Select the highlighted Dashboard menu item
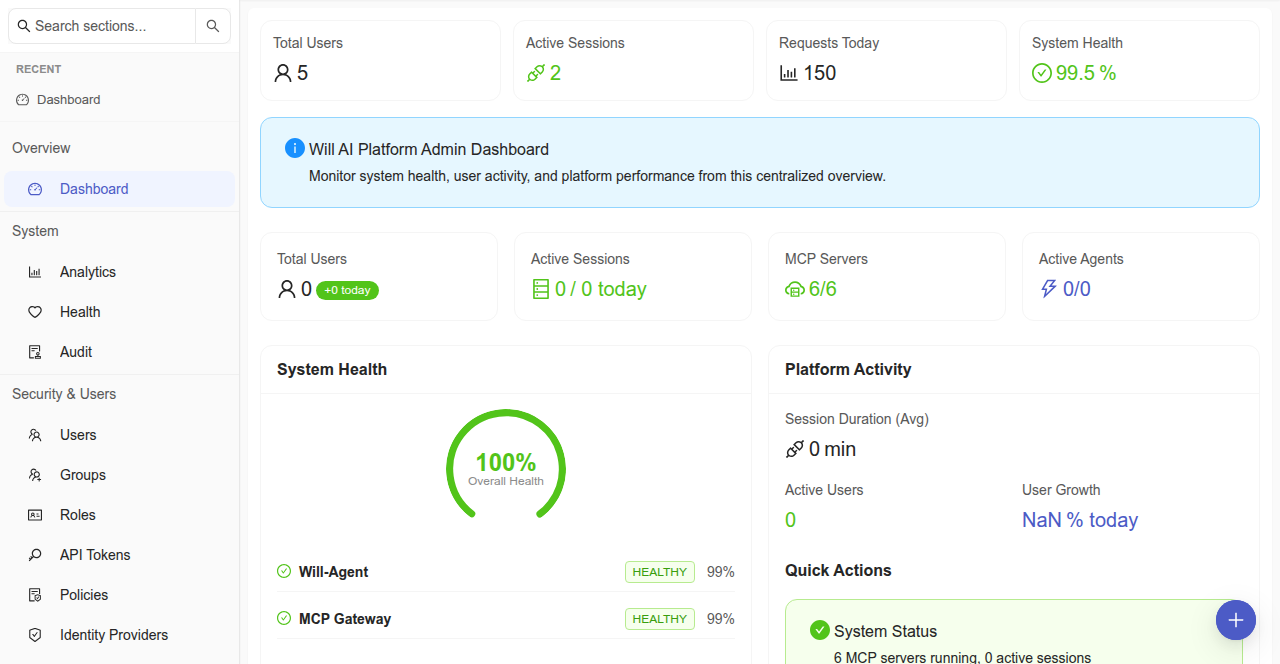The width and height of the screenshot is (1280, 664). coord(120,189)
